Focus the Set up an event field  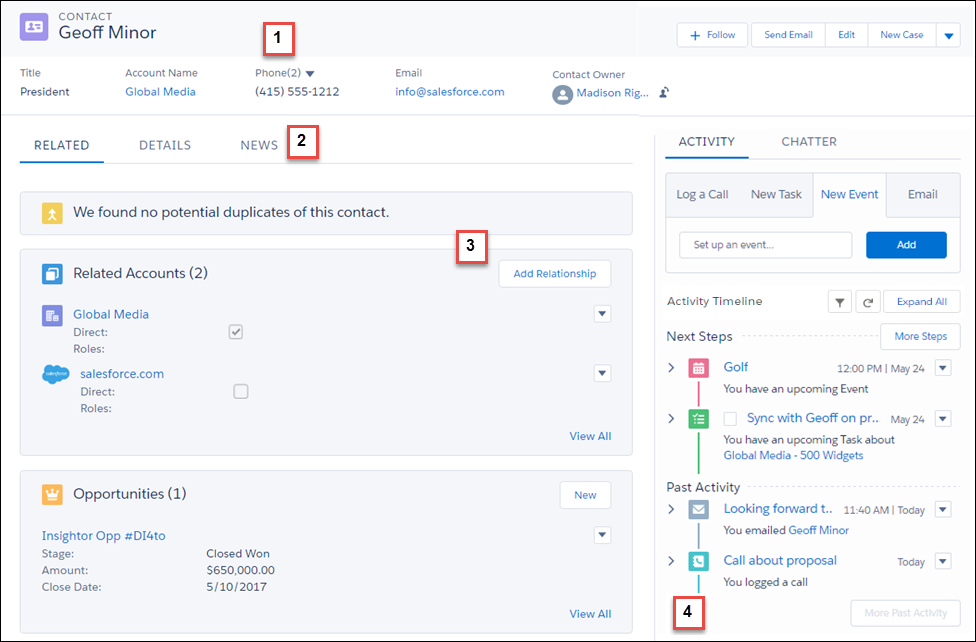tap(766, 245)
